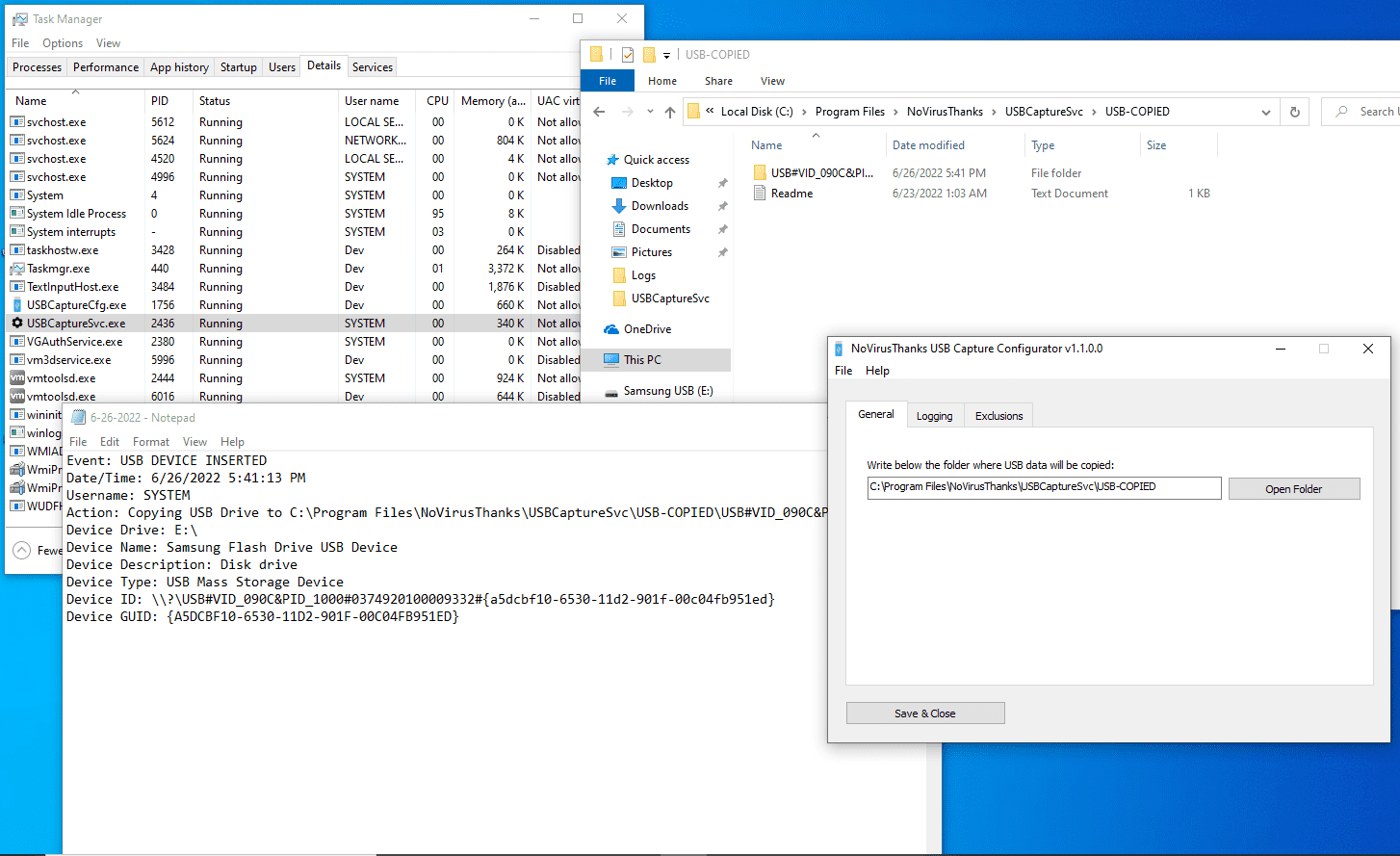Open Documents folder in Explorer sidebar
This screenshot has height=856, width=1400.
click(x=661, y=229)
